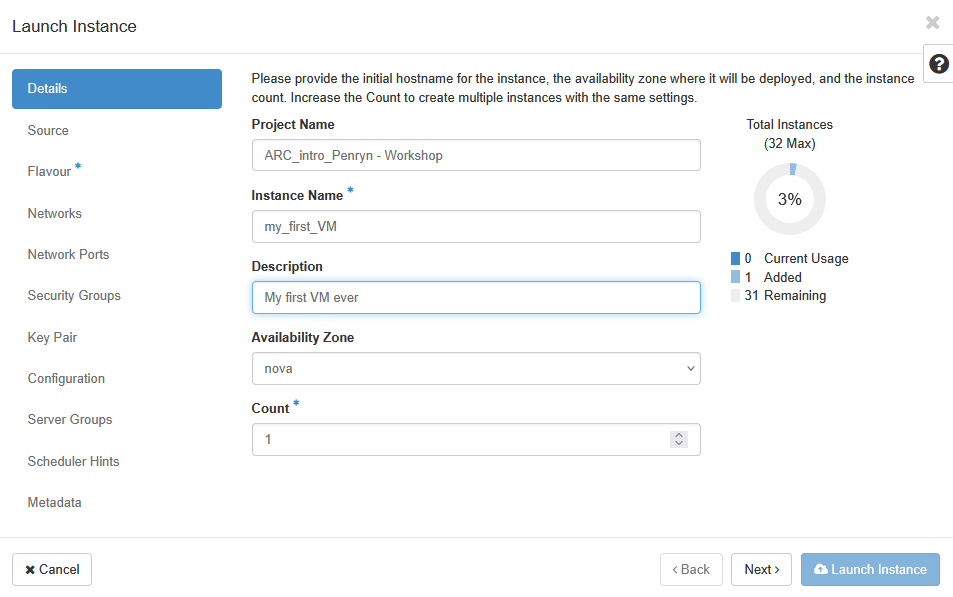Click the Remaining legend swatch
953x597 pixels.
pos(735,295)
